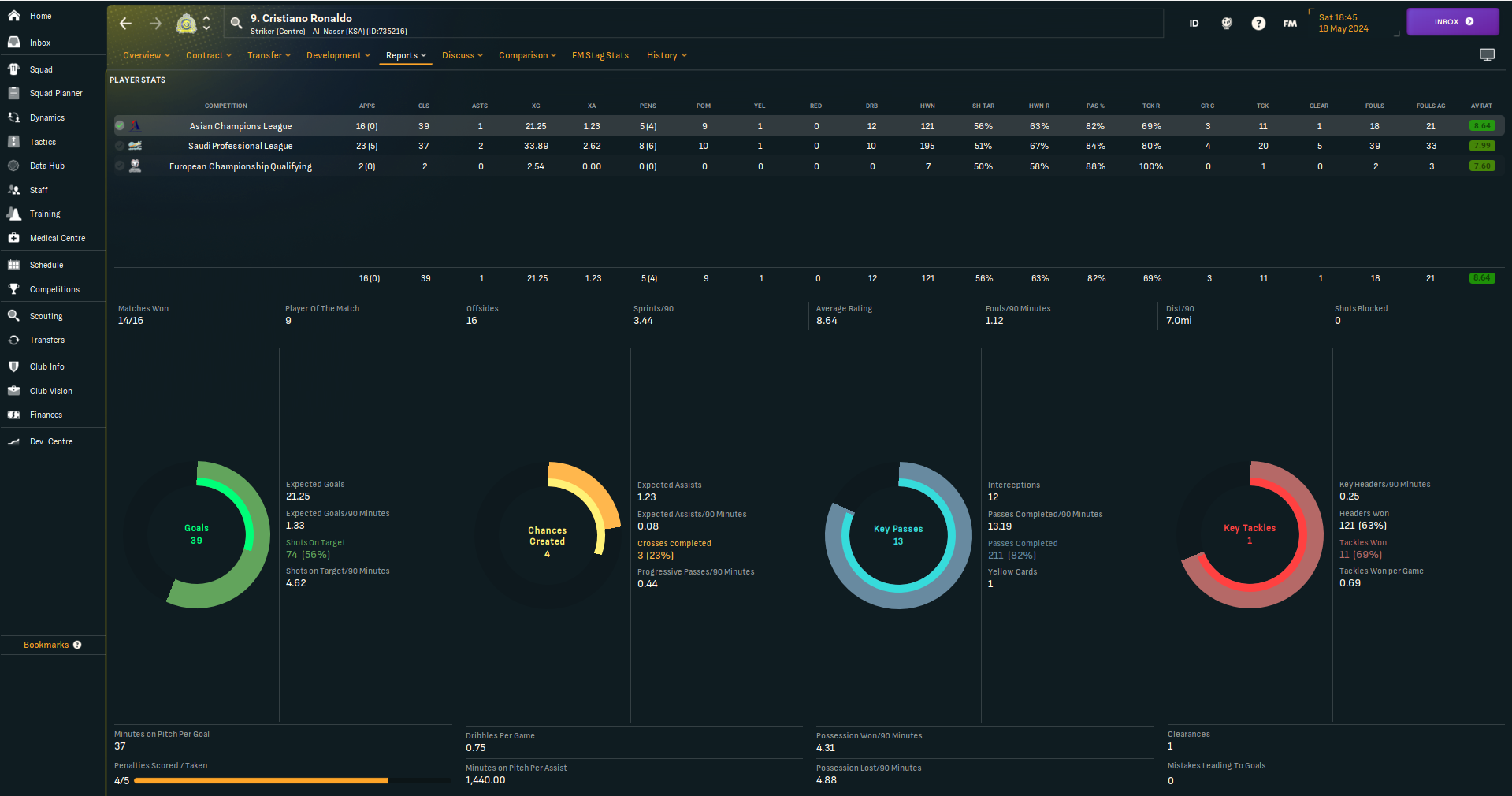Go back with the back arrow
The image size is (1512, 796).
125,24
